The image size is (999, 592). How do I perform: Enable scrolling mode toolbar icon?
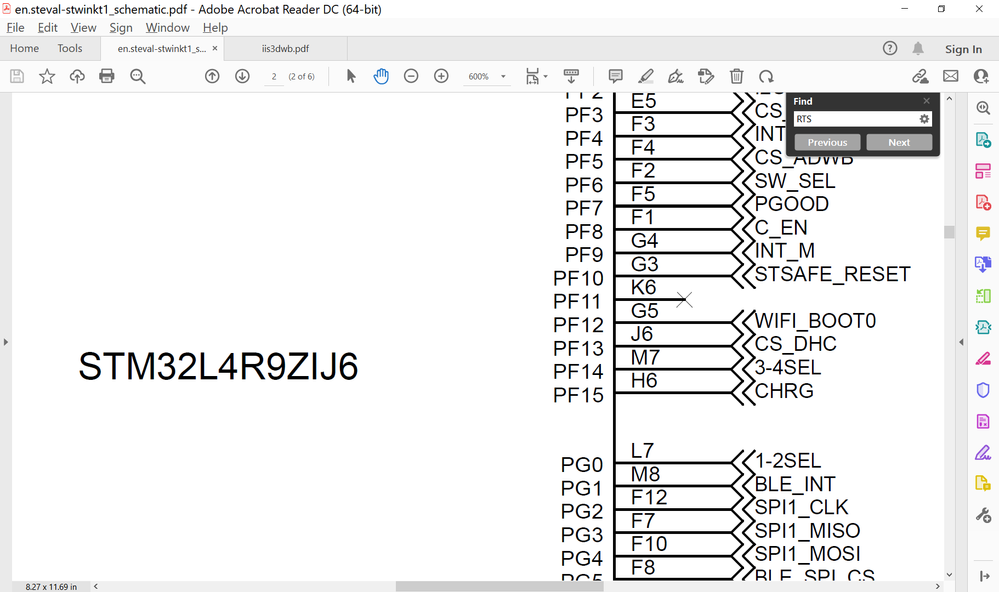pyautogui.click(x=571, y=76)
